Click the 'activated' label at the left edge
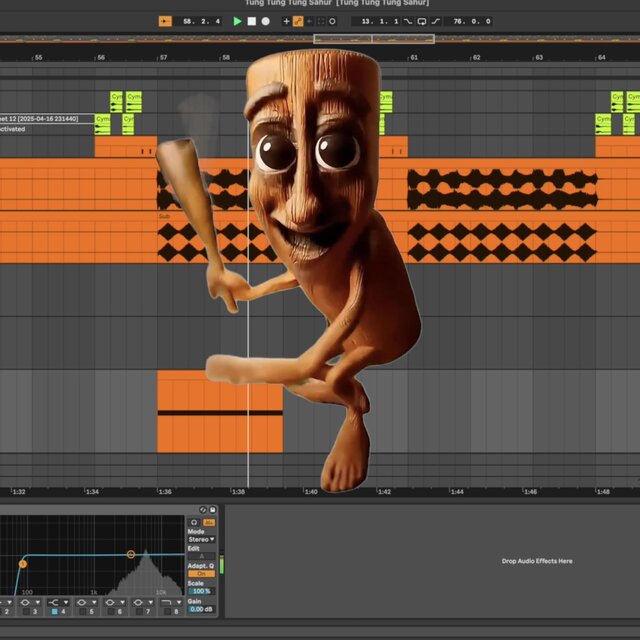The width and height of the screenshot is (640, 640). tap(13, 129)
